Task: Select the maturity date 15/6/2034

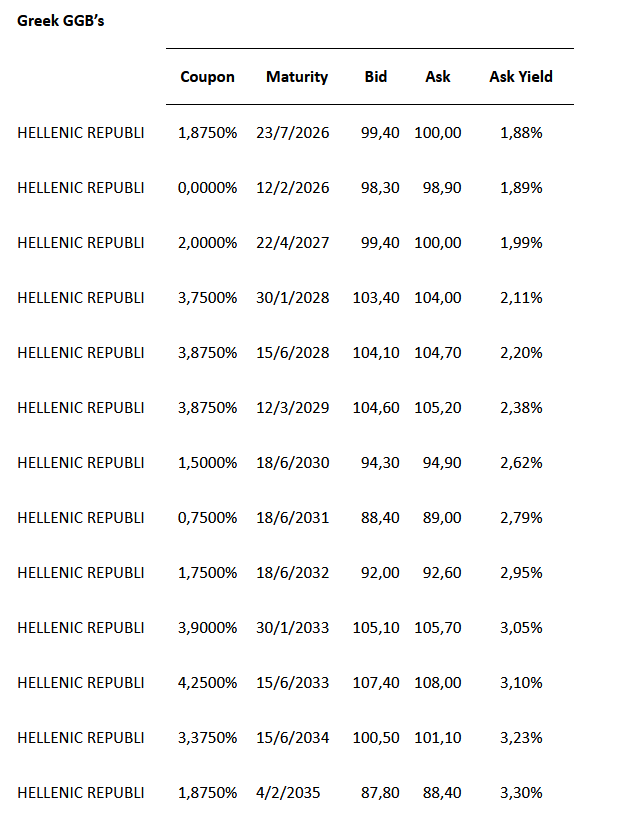Action: pyautogui.click(x=292, y=737)
